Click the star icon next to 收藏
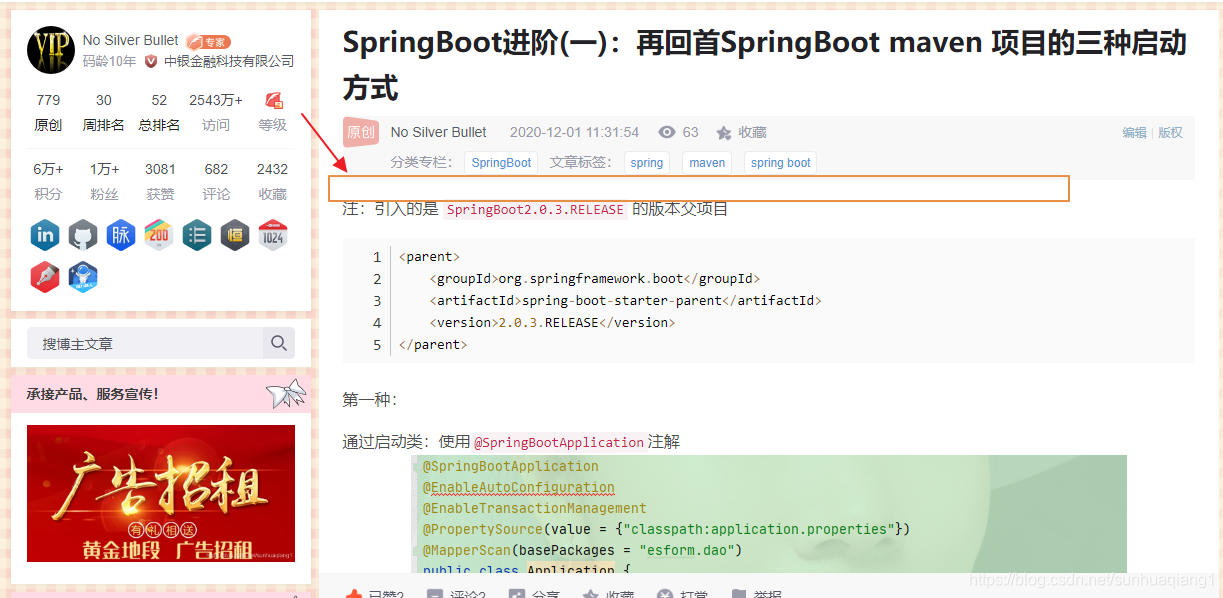Screen dimensions: 1223x598 (724, 133)
